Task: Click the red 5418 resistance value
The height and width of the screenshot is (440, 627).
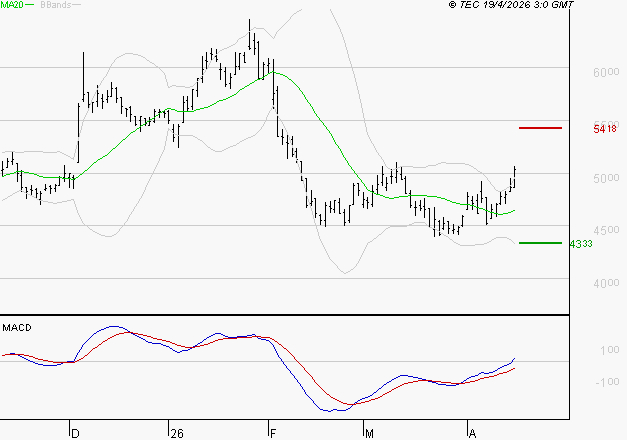Action: click(x=605, y=129)
